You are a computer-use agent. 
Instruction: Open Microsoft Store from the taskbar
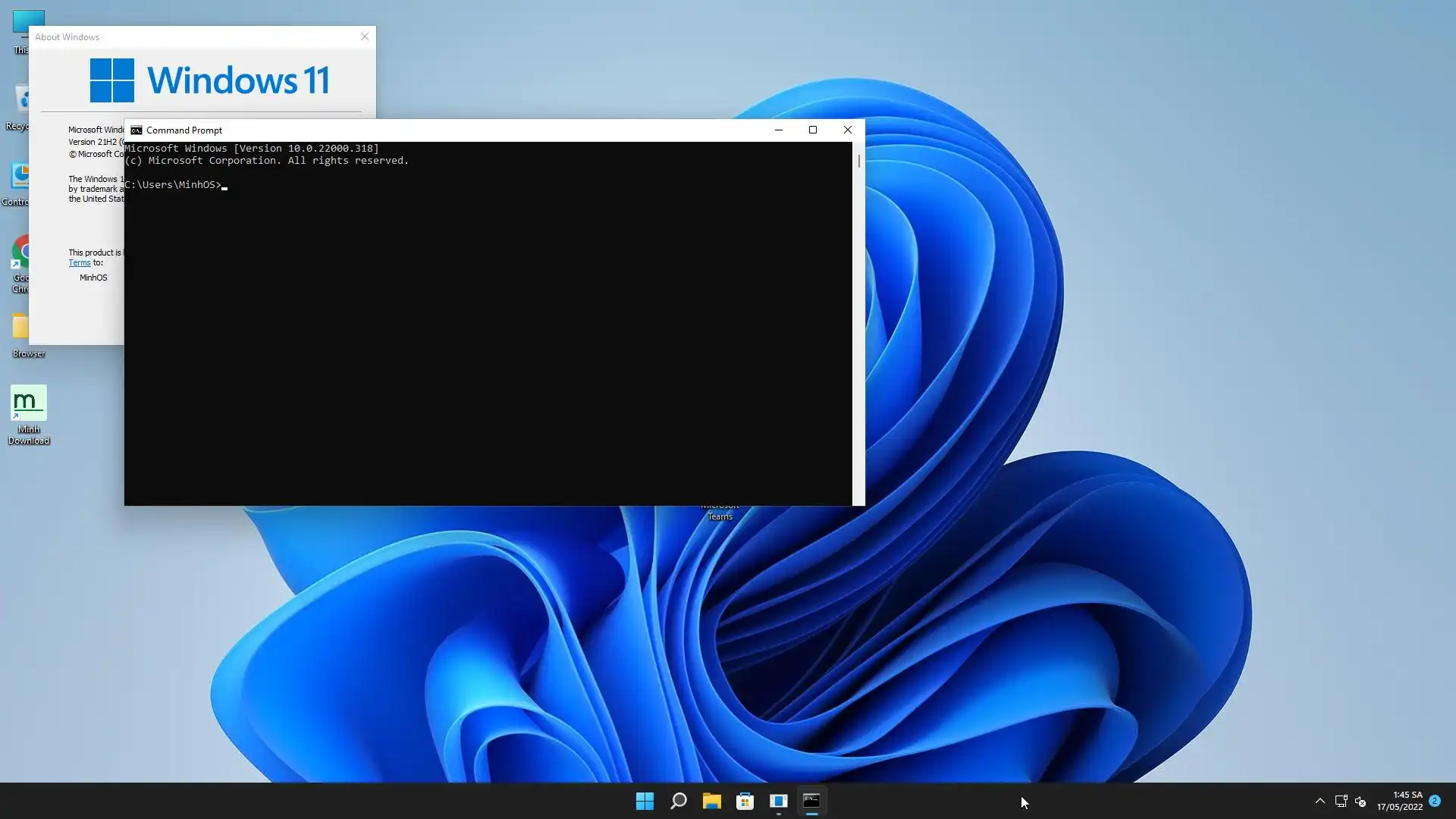click(x=745, y=801)
